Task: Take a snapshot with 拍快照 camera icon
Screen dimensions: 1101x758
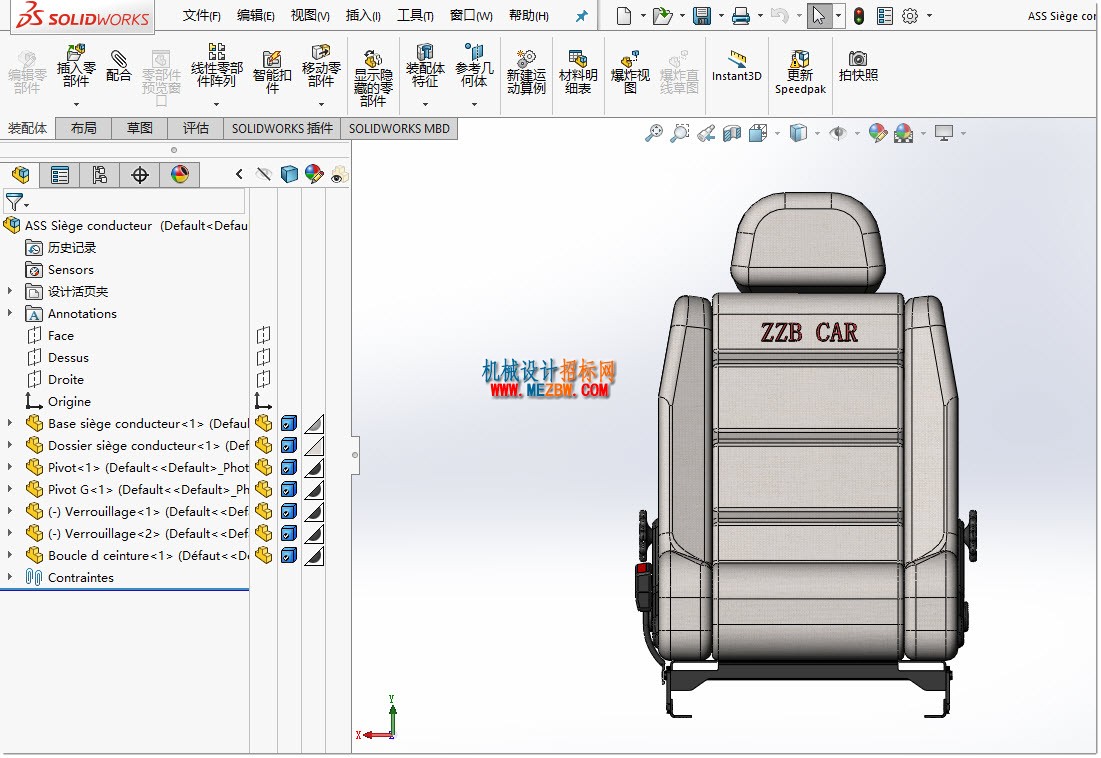Action: (858, 66)
